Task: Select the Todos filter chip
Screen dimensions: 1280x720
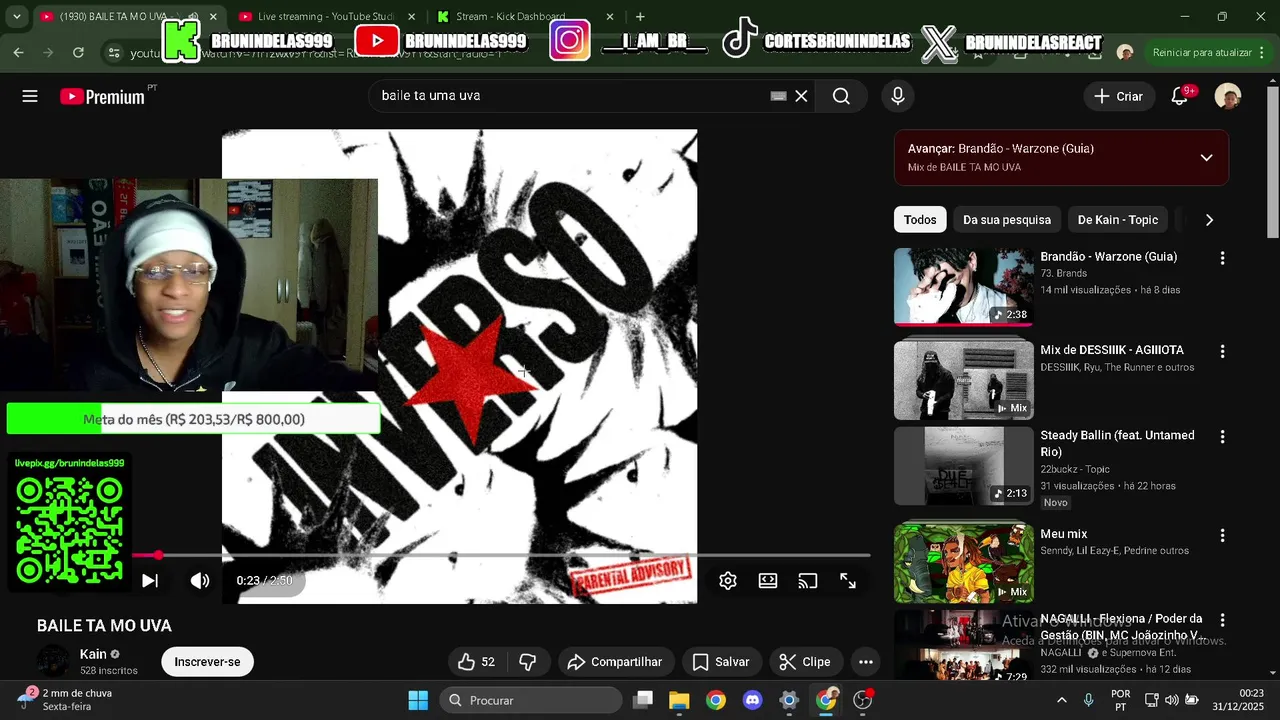Action: click(x=920, y=220)
